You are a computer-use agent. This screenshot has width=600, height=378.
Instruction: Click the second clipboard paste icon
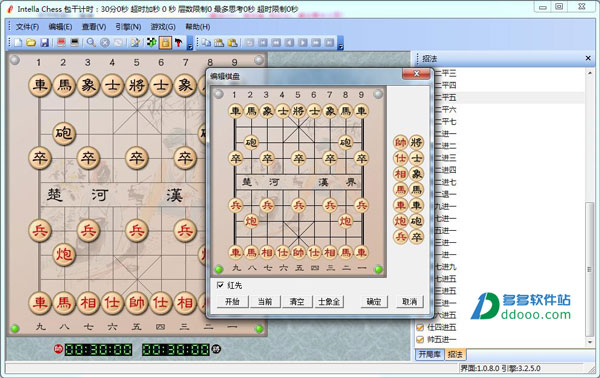point(233,42)
